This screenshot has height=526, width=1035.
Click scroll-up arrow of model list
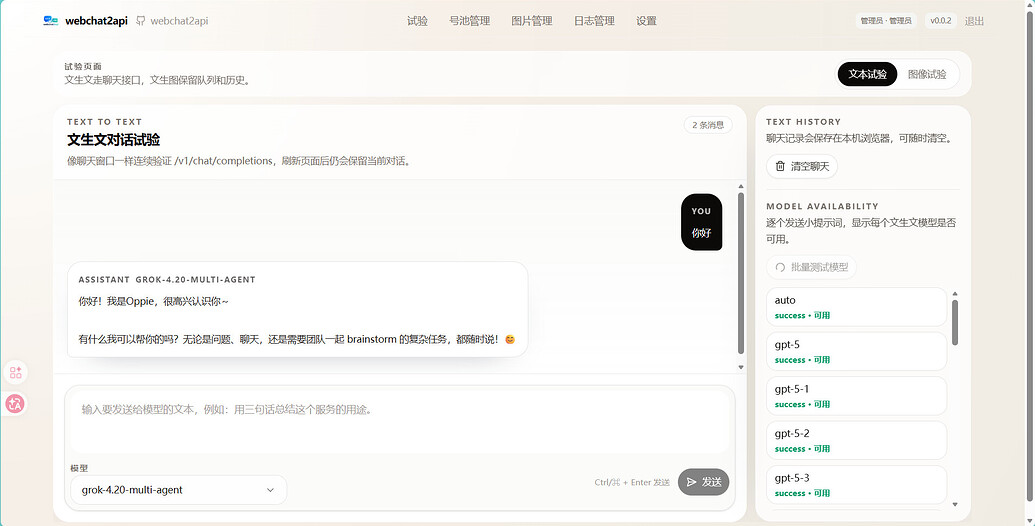coord(954,294)
